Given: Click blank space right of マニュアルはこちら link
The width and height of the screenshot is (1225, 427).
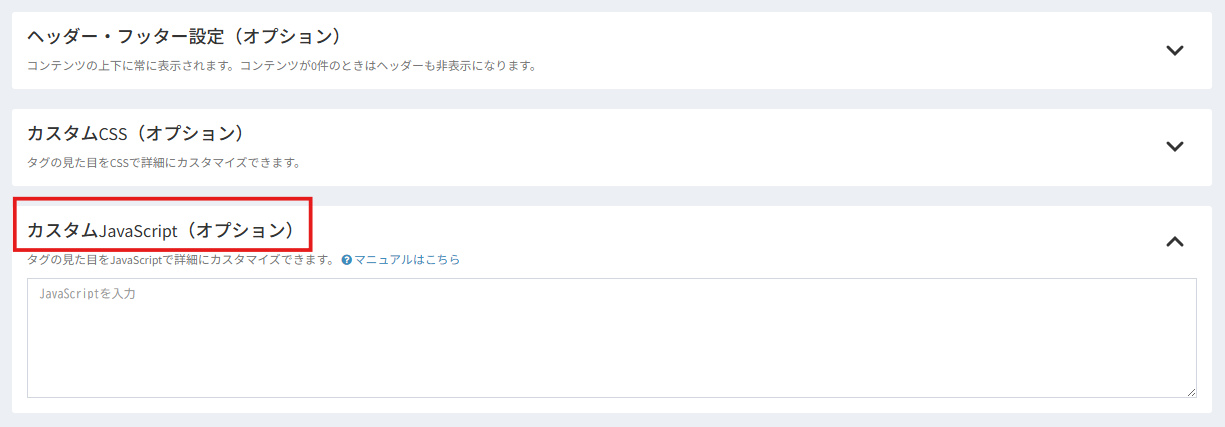Looking at the screenshot, I should click(x=800, y=260).
